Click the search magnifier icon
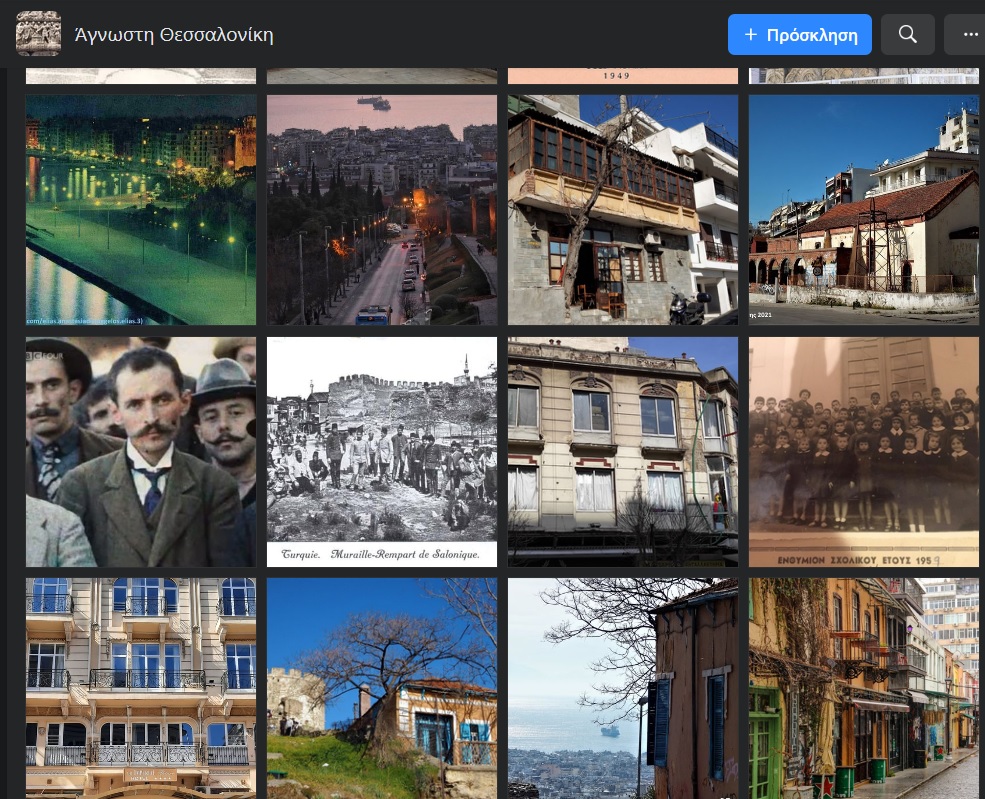The image size is (985, 799). 907,35
